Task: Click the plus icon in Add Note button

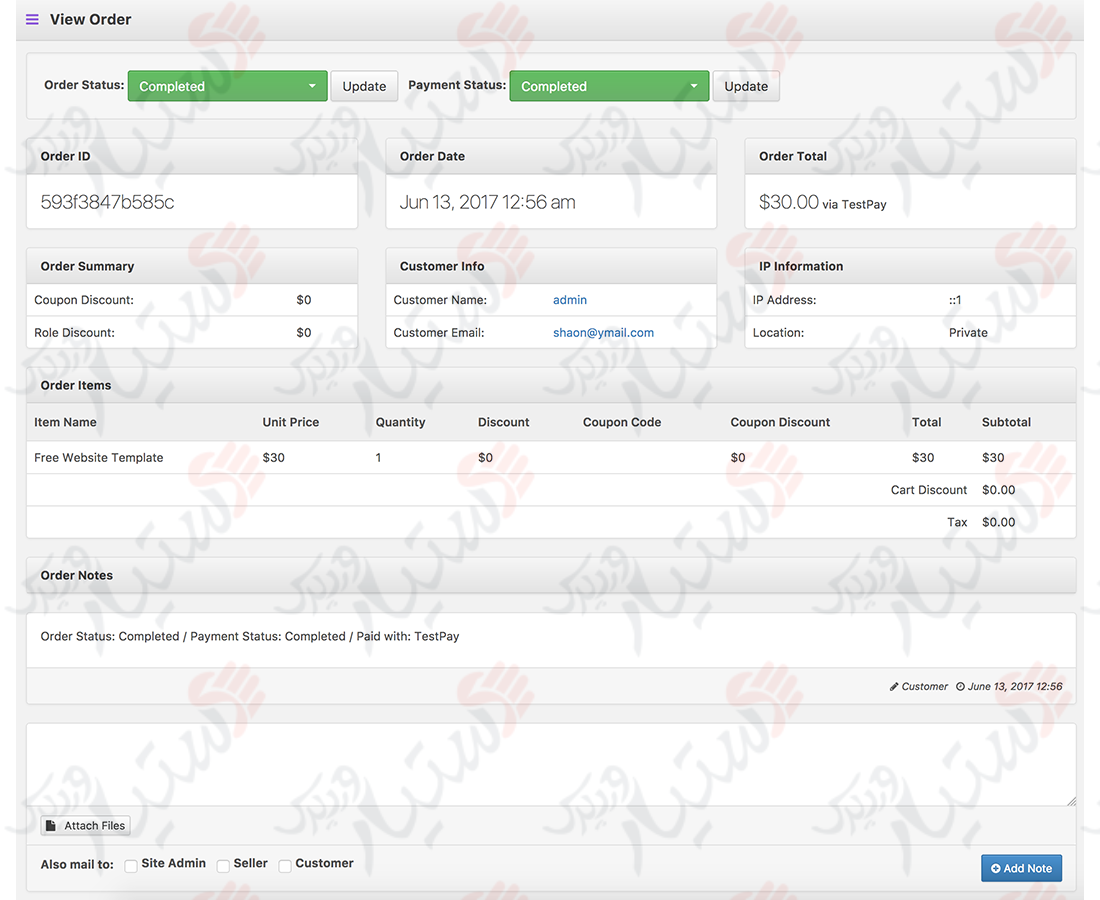Action: pyautogui.click(x=994, y=868)
